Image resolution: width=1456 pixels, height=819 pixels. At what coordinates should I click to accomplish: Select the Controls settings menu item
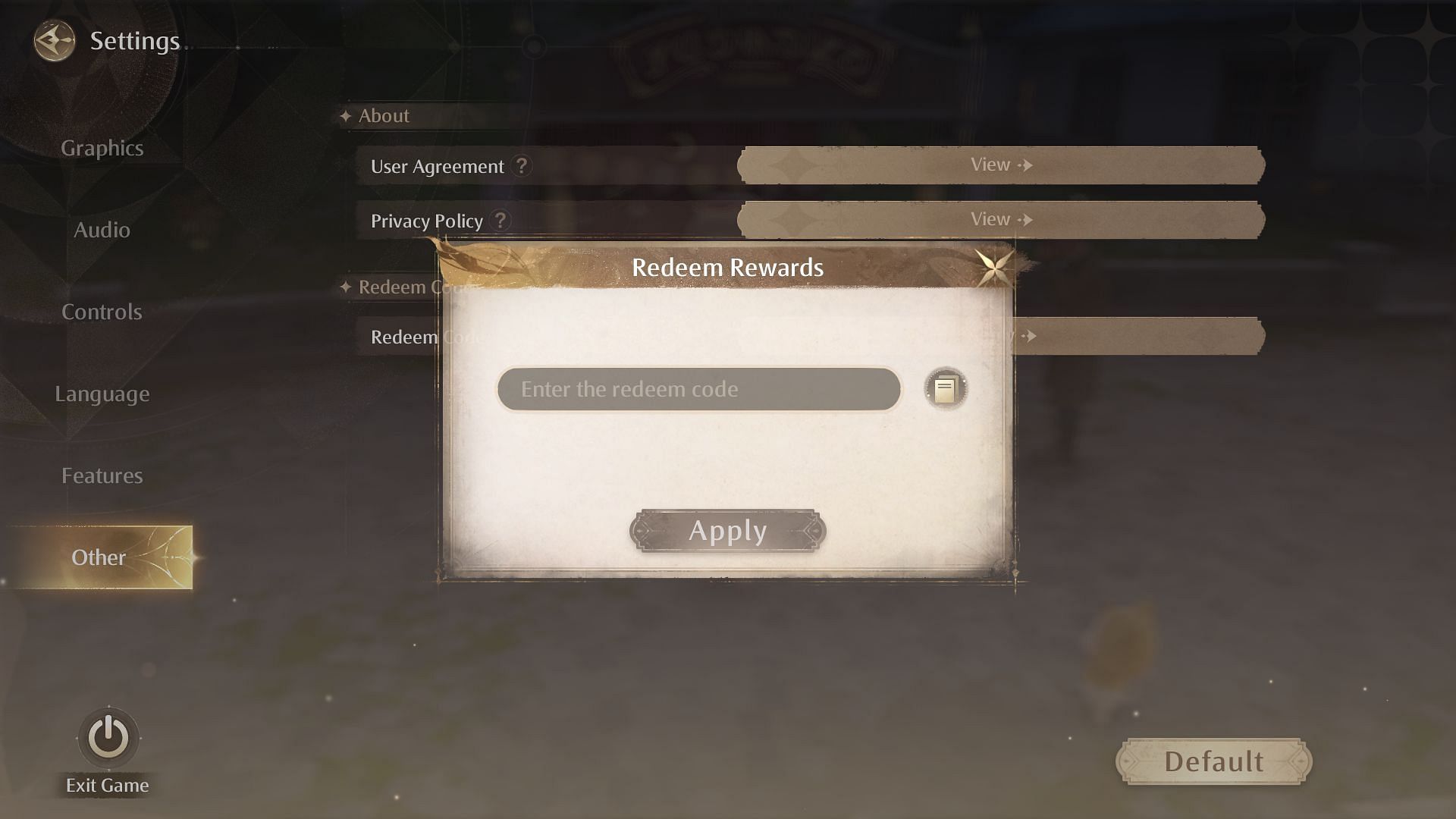pyautogui.click(x=102, y=311)
